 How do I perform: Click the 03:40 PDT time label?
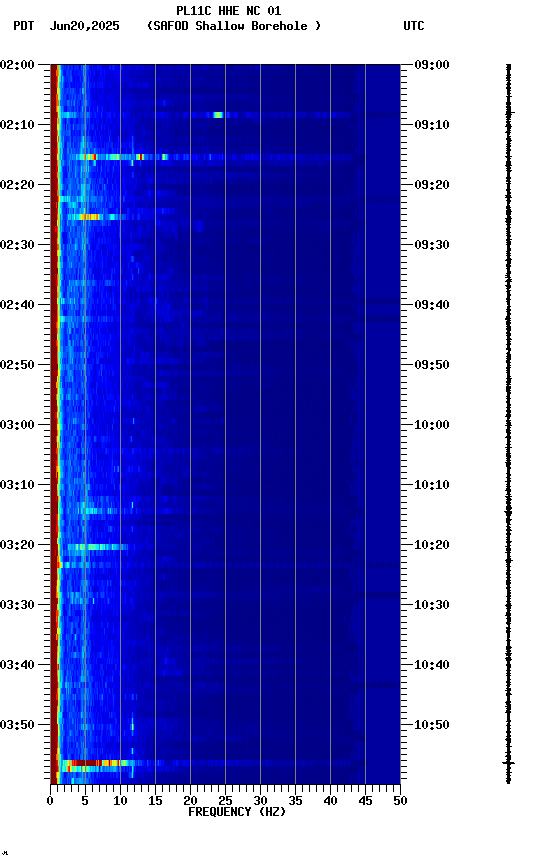pyautogui.click(x=17, y=666)
